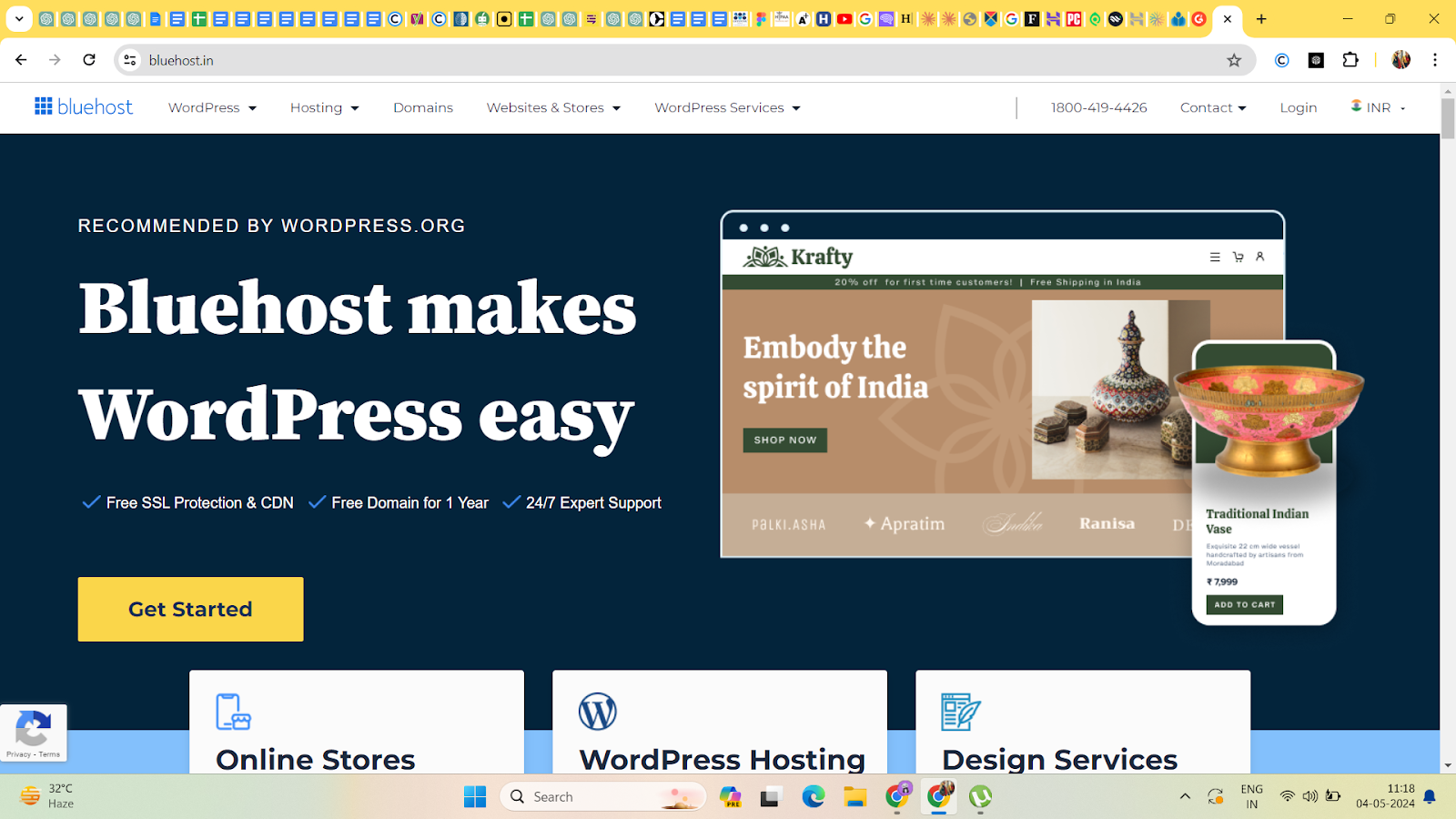1456x819 pixels.
Task: Expand the Websites & Stores dropdown
Action: click(553, 107)
